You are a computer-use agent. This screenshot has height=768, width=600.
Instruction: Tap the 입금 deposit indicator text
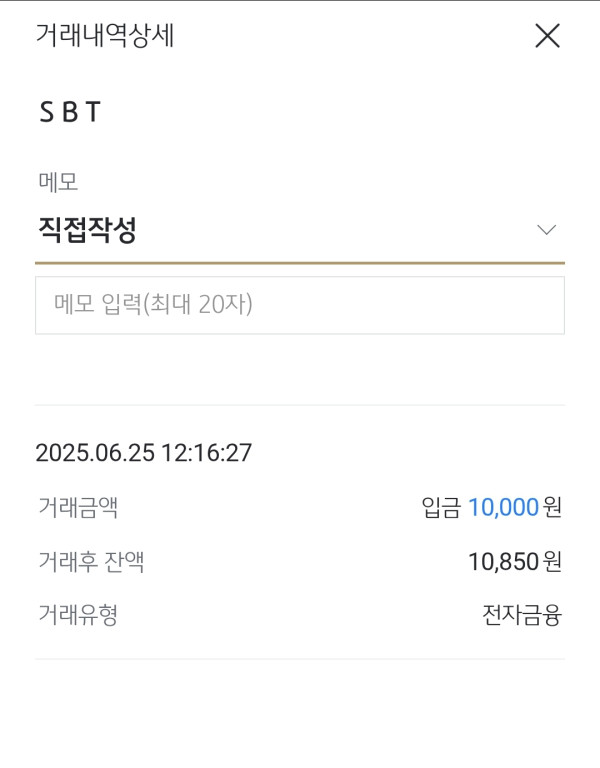pyautogui.click(x=441, y=508)
